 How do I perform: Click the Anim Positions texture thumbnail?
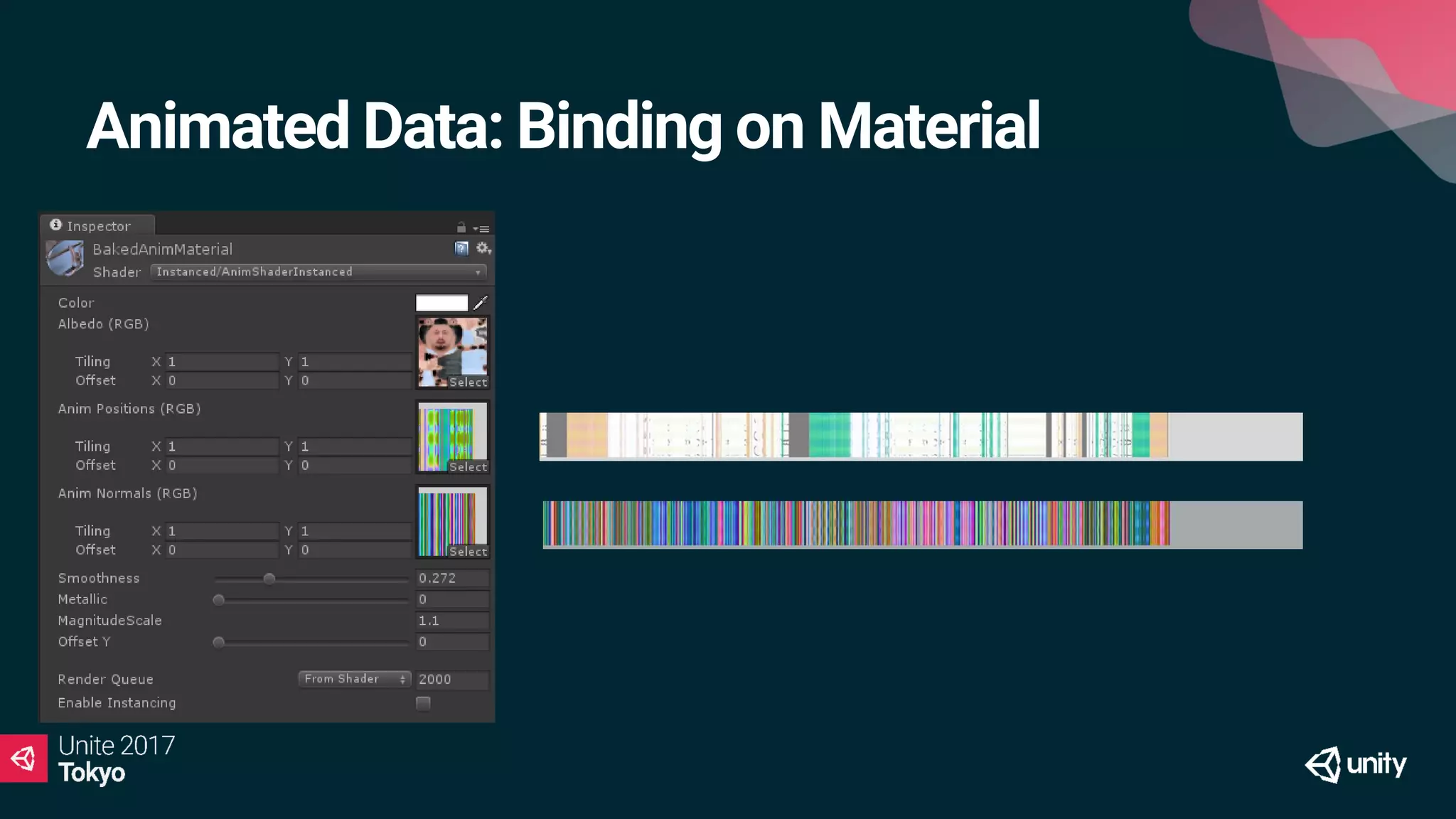click(452, 437)
